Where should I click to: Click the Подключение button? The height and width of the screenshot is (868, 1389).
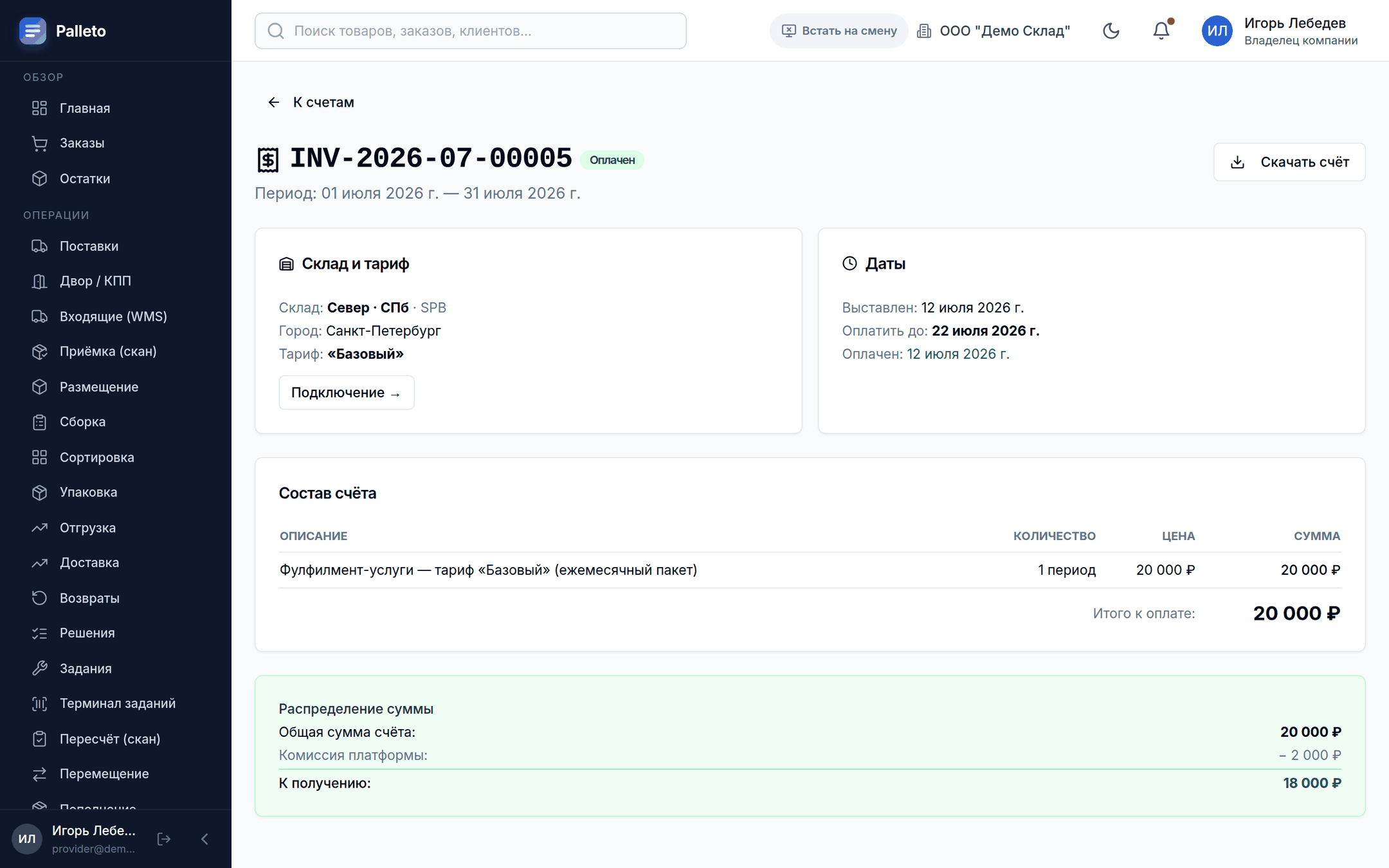point(347,393)
